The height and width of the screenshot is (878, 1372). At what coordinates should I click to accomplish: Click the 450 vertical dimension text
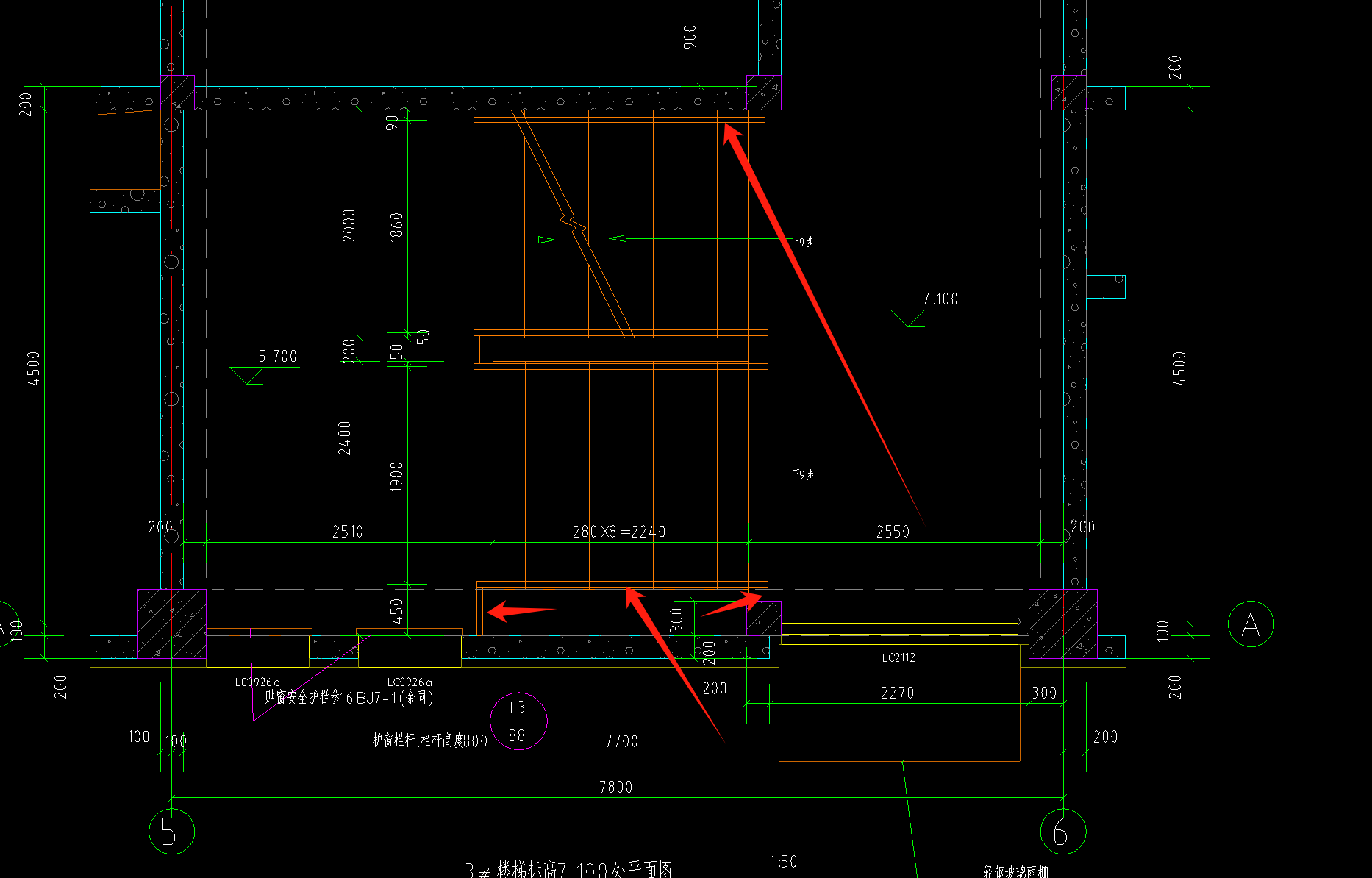click(x=397, y=611)
